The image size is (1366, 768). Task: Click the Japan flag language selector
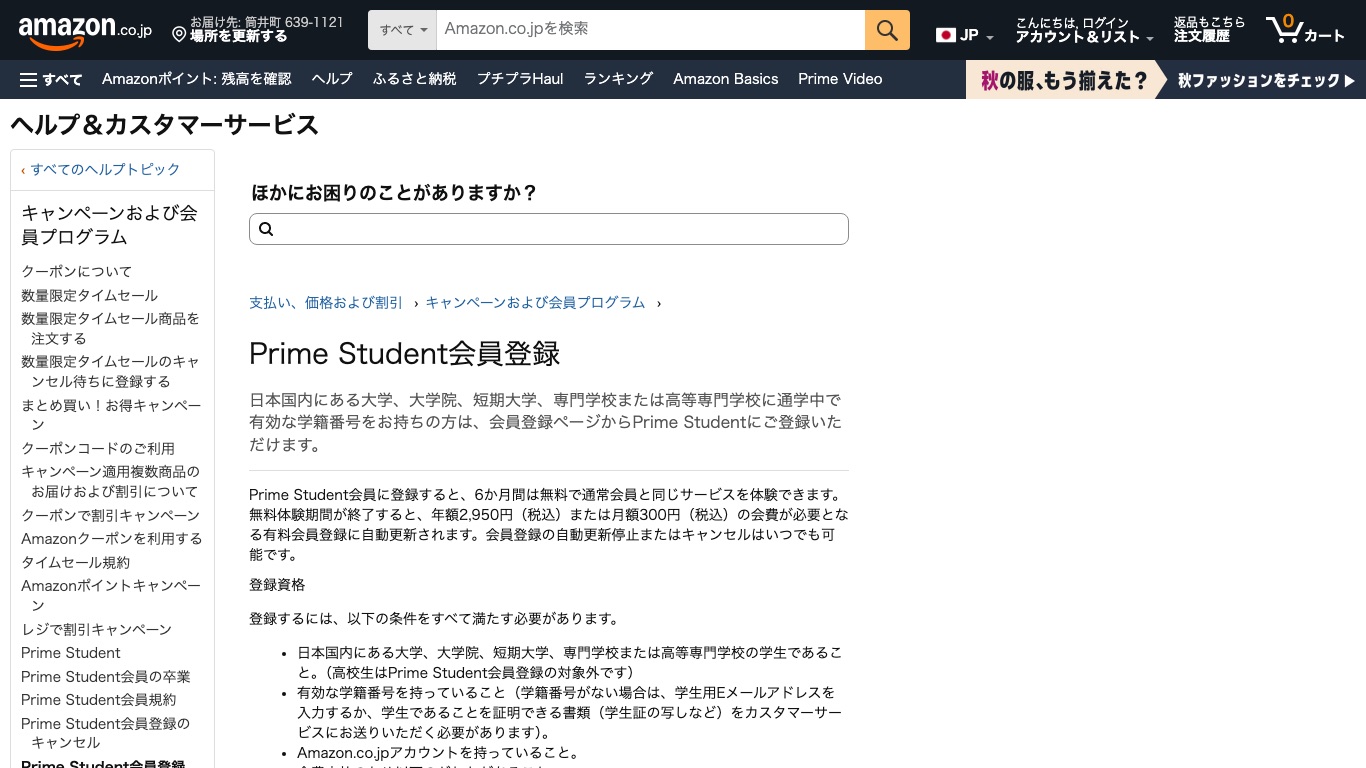point(964,35)
